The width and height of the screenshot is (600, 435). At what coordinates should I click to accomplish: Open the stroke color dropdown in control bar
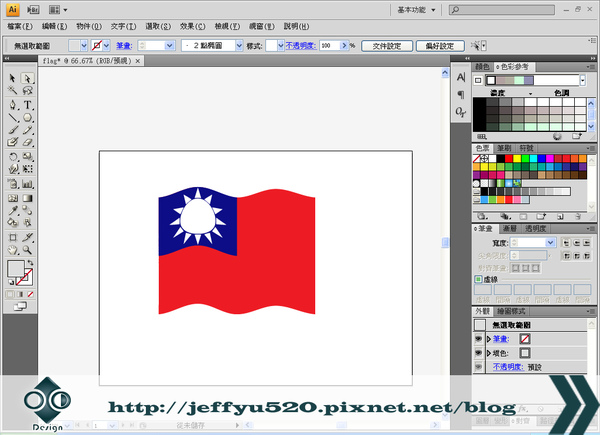106,46
